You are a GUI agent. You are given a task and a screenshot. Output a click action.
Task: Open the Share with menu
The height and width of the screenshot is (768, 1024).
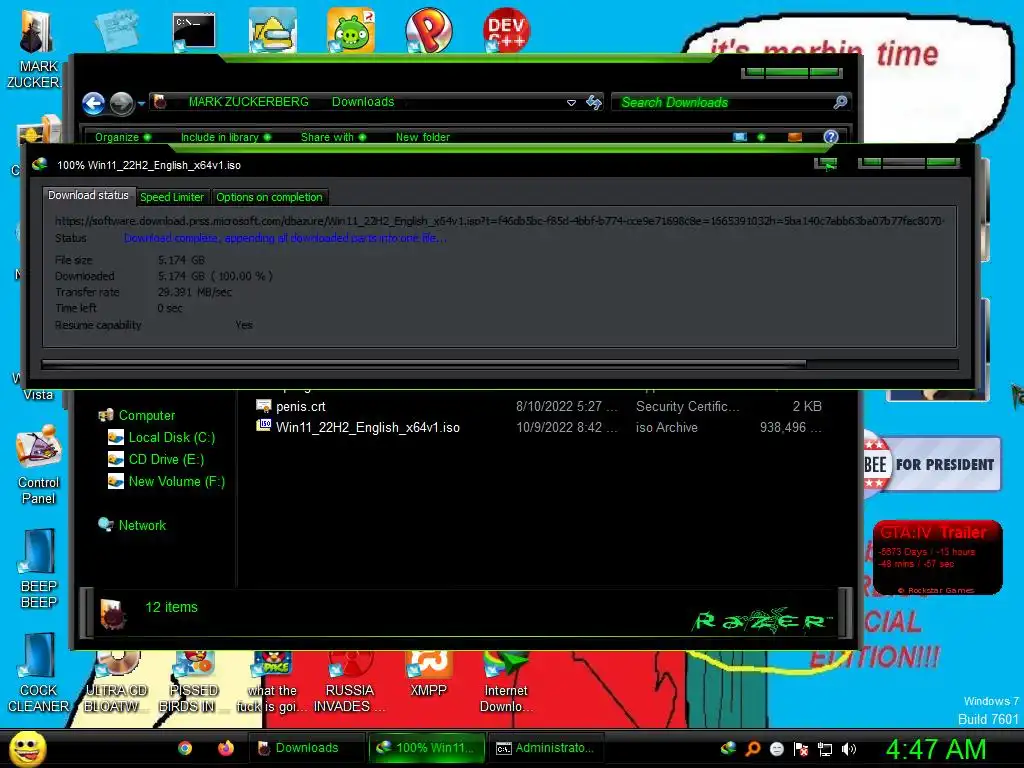[x=333, y=137]
